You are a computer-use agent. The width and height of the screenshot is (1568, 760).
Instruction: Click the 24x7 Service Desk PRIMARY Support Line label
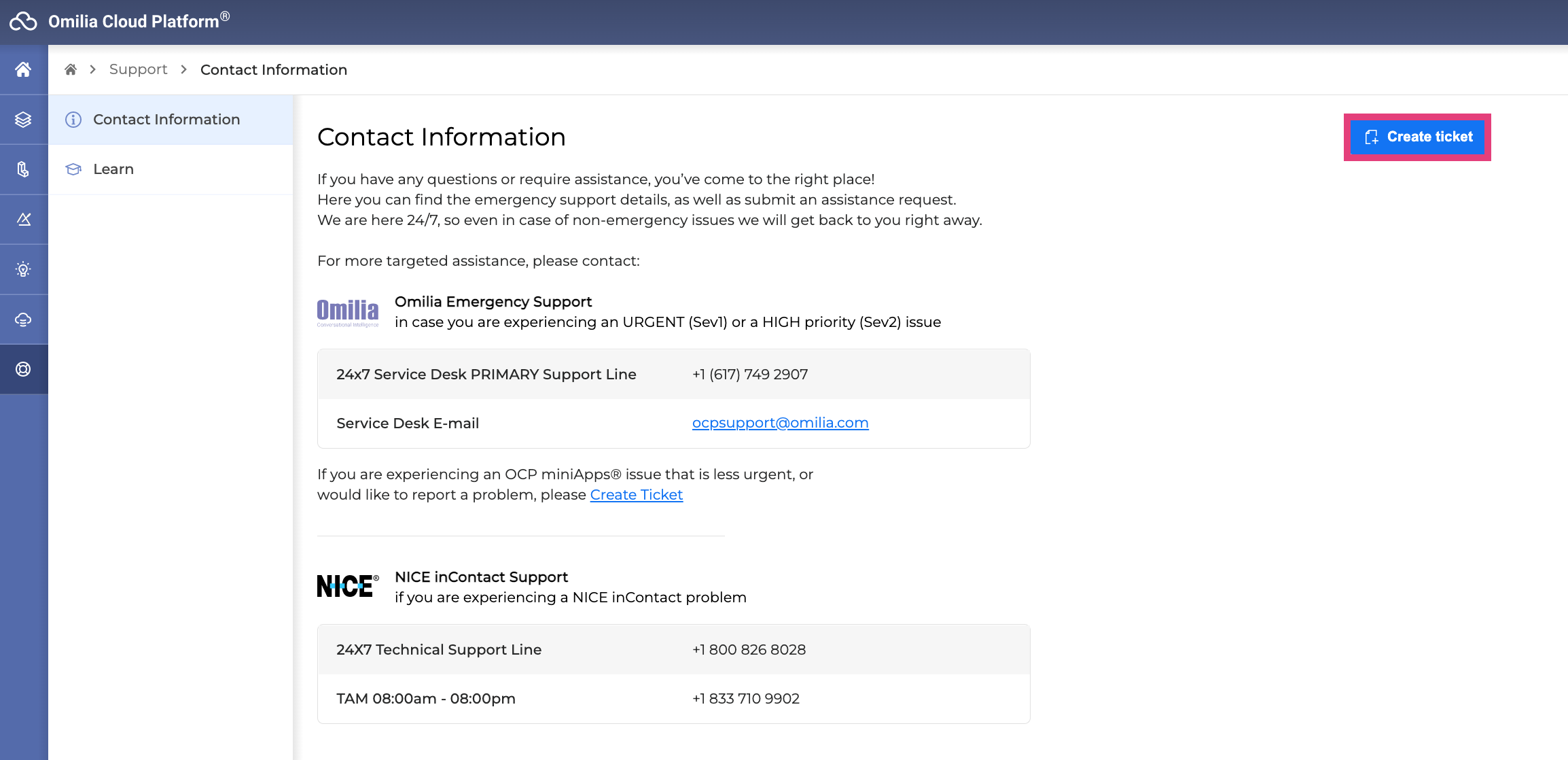point(486,375)
